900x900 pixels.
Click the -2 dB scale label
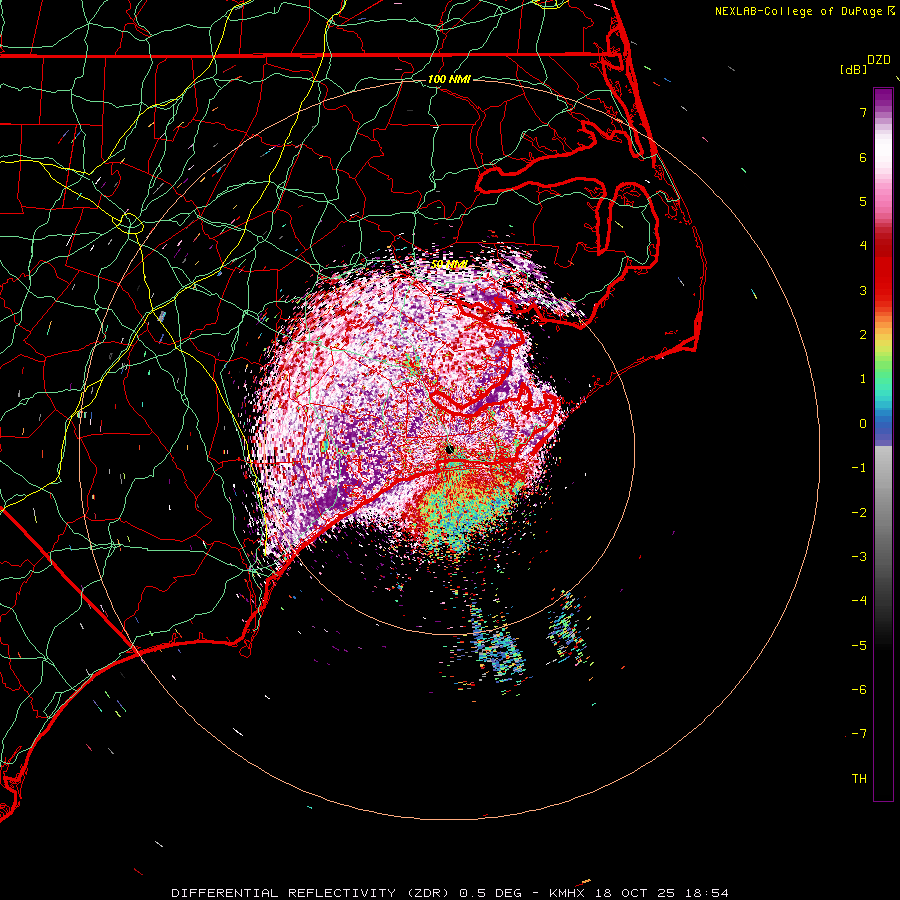coord(859,513)
